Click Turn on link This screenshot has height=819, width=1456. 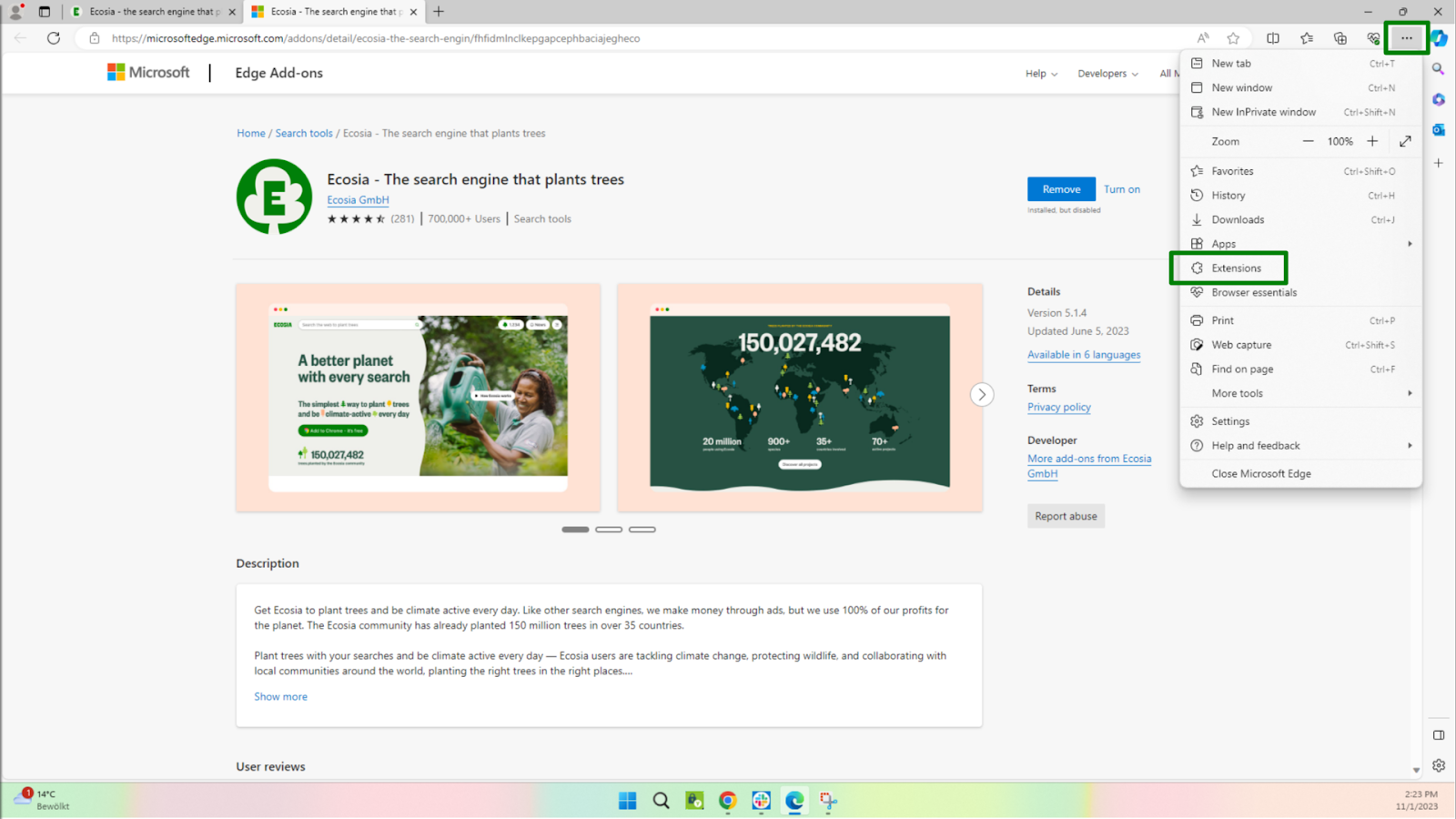pyautogui.click(x=1122, y=189)
